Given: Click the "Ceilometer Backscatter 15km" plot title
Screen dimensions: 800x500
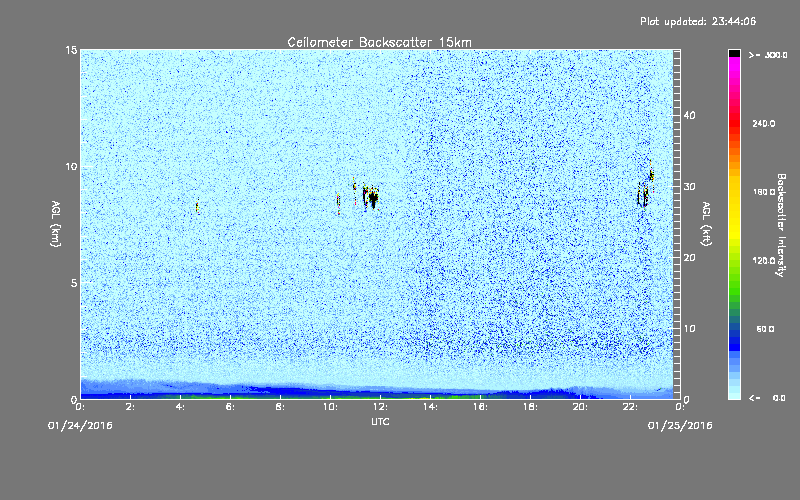Looking at the screenshot, I should click(x=379, y=42).
